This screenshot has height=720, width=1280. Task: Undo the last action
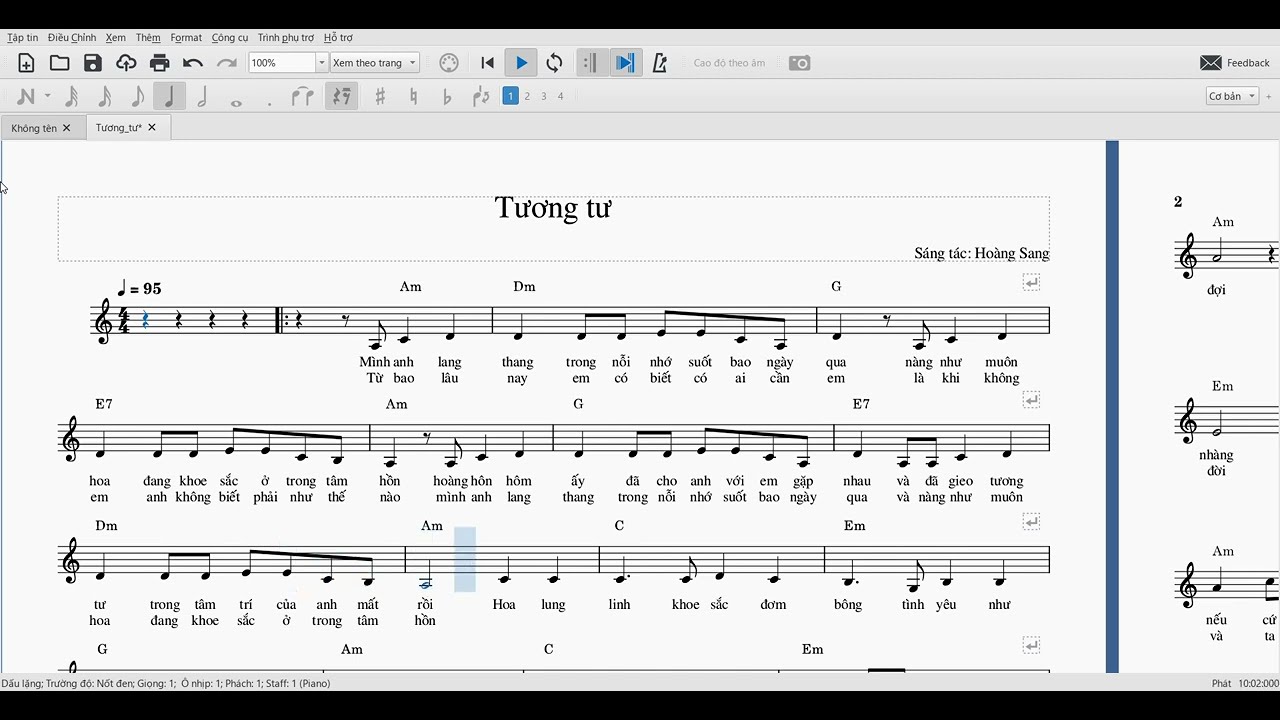(x=193, y=63)
